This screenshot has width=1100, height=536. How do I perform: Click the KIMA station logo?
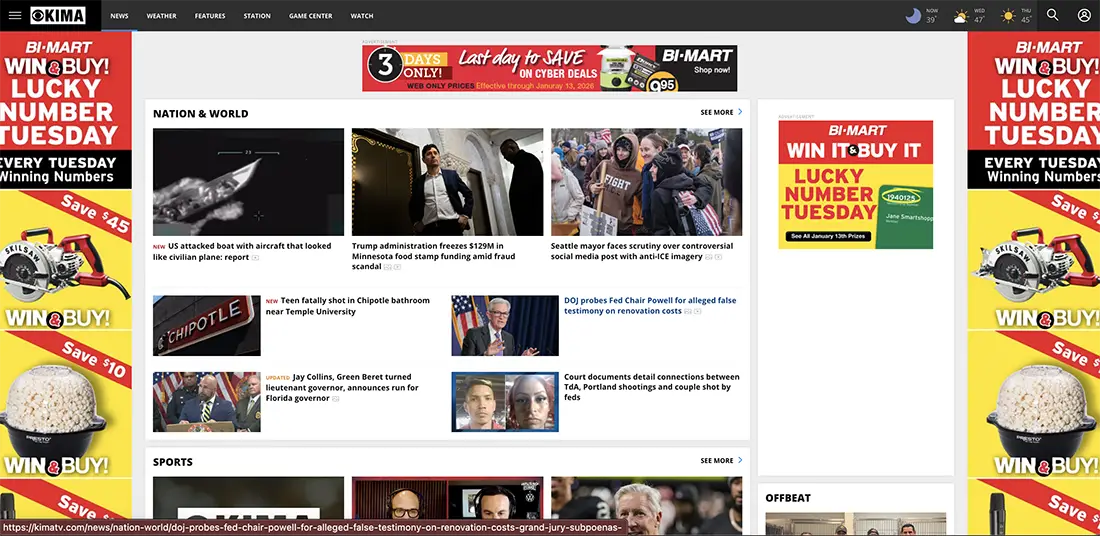(x=58, y=15)
